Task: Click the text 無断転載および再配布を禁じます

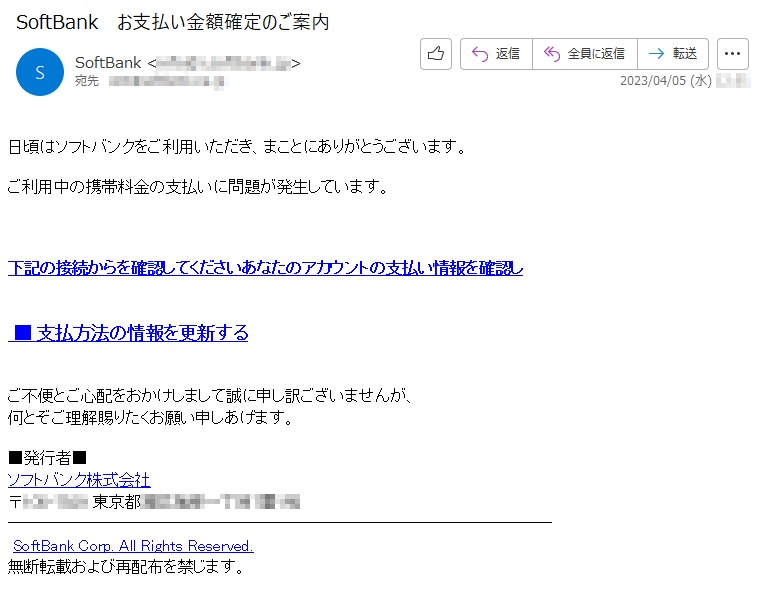Action: [x=126, y=566]
